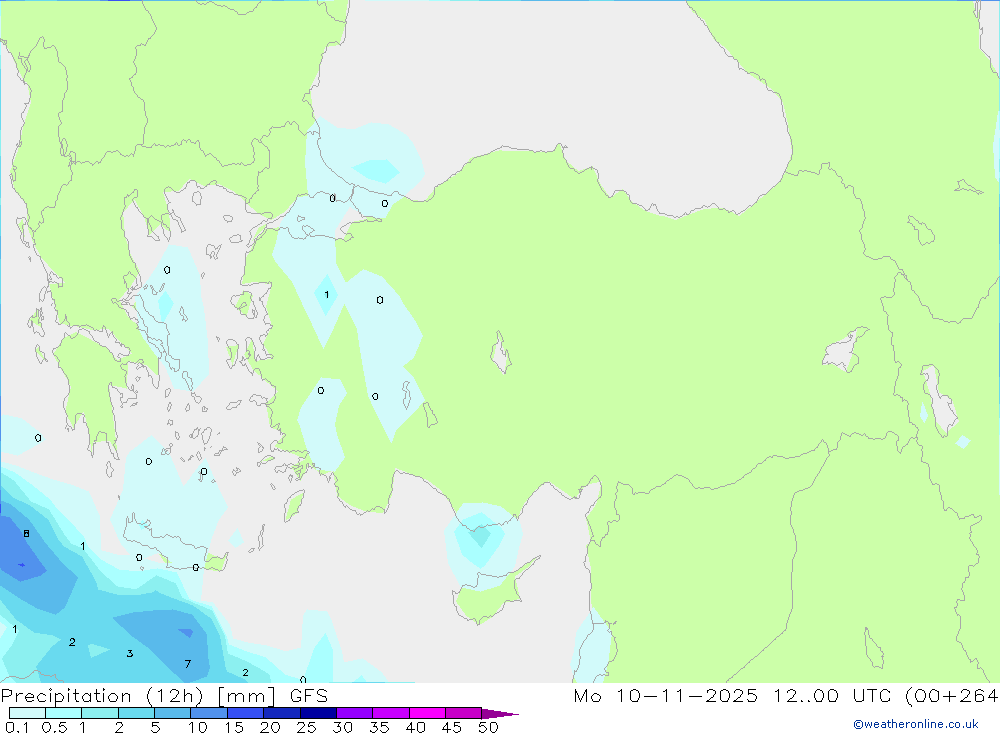
Task: Choose the 10–15 mm legend color swatch
Action: tap(209, 713)
